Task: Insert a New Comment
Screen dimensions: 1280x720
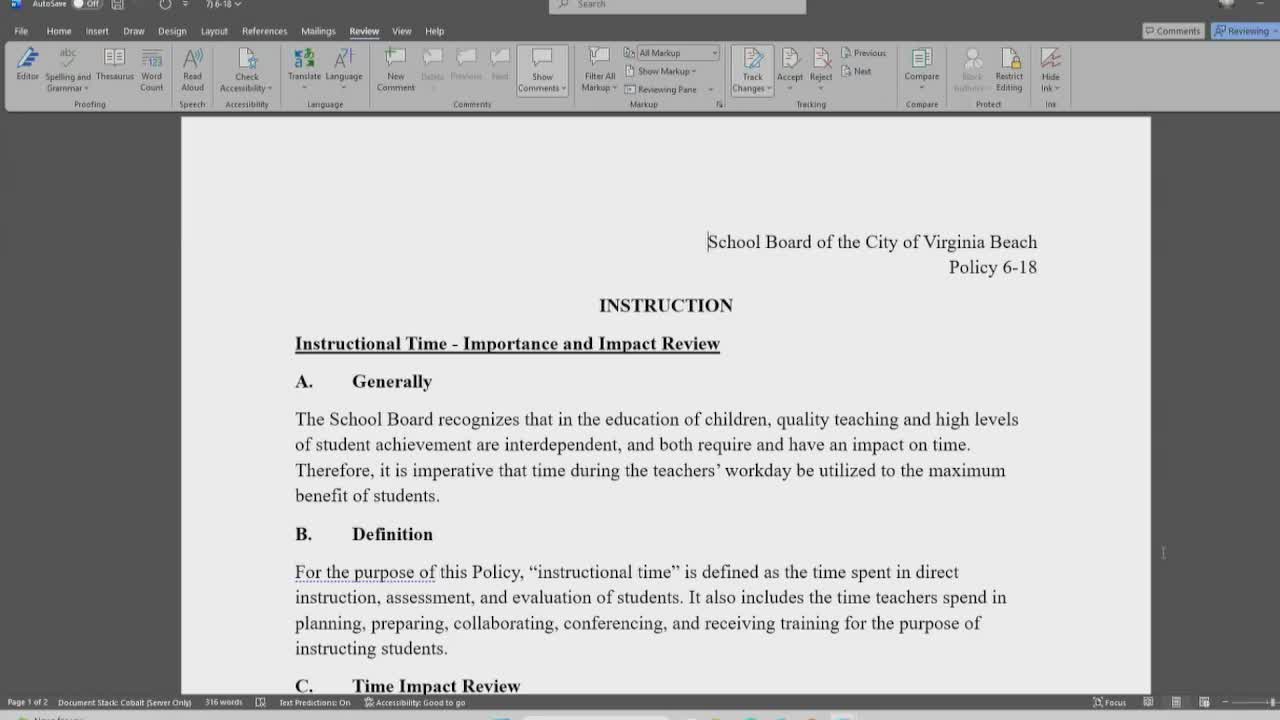Action: [x=395, y=68]
